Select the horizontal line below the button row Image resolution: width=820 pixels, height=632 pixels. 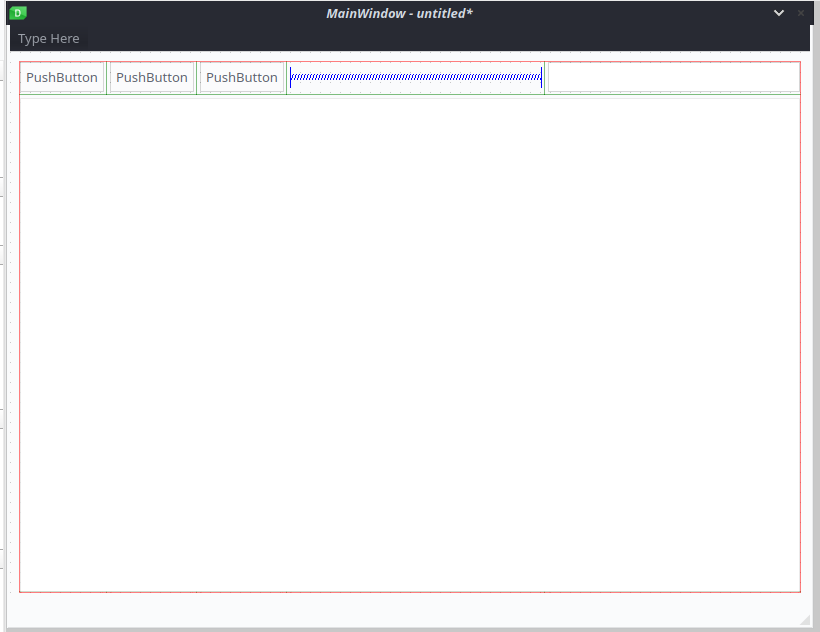410,98
